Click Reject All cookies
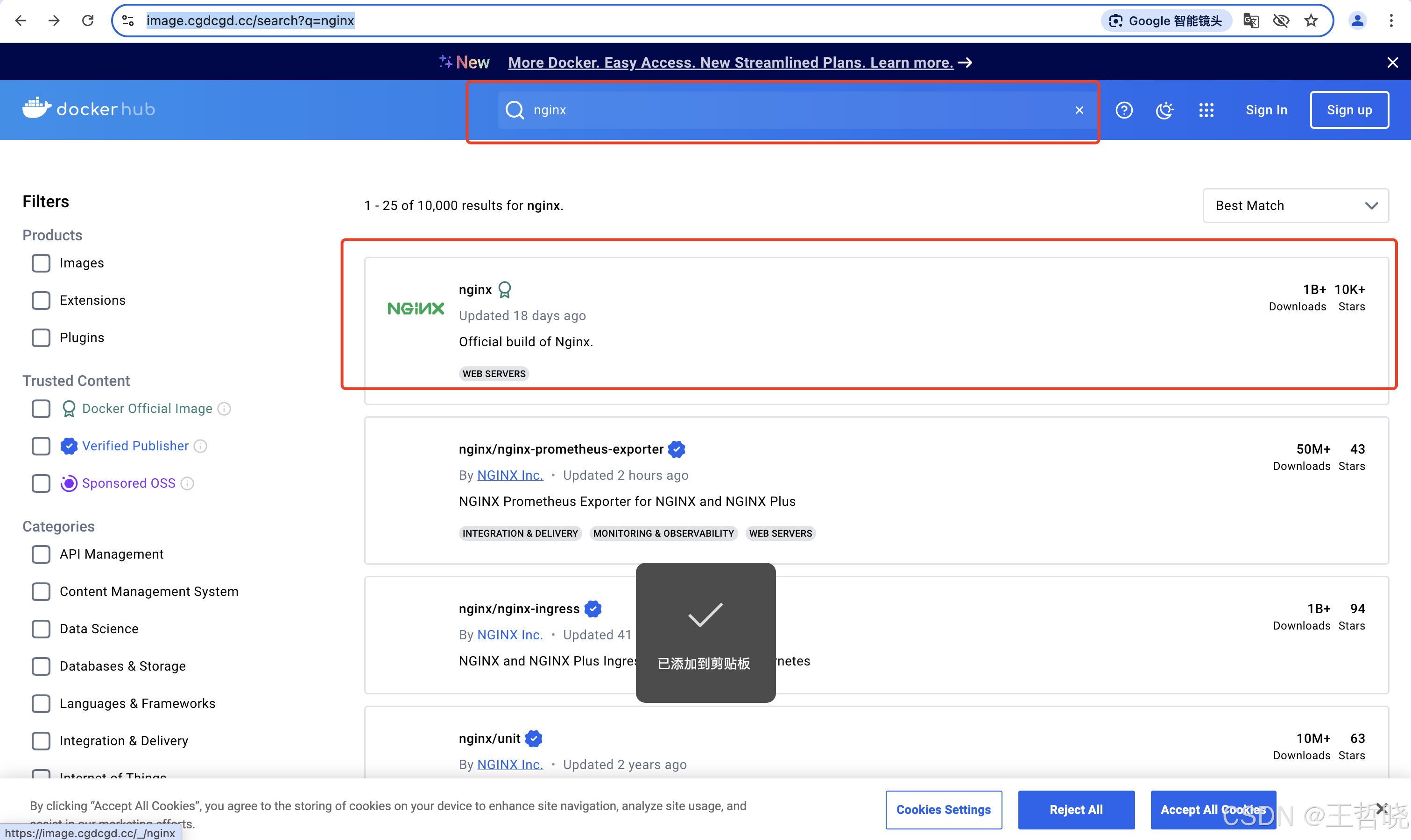1411x840 pixels. point(1076,810)
